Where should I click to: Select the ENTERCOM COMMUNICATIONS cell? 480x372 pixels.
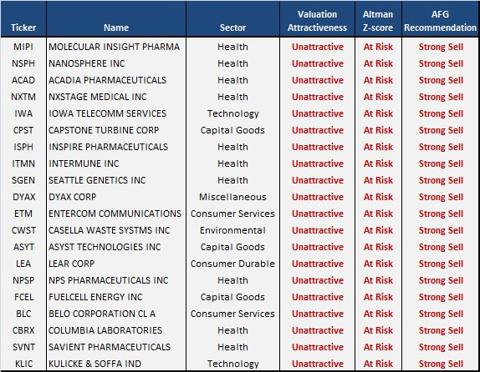115,213
